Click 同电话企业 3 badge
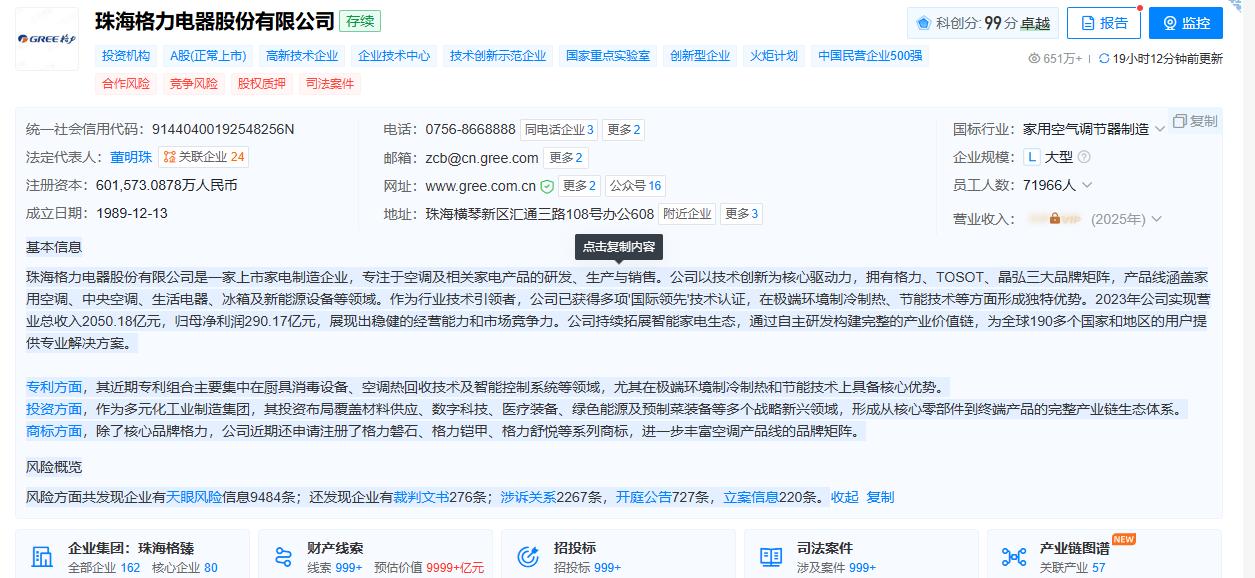This screenshot has width=1255, height=578. click(x=560, y=129)
